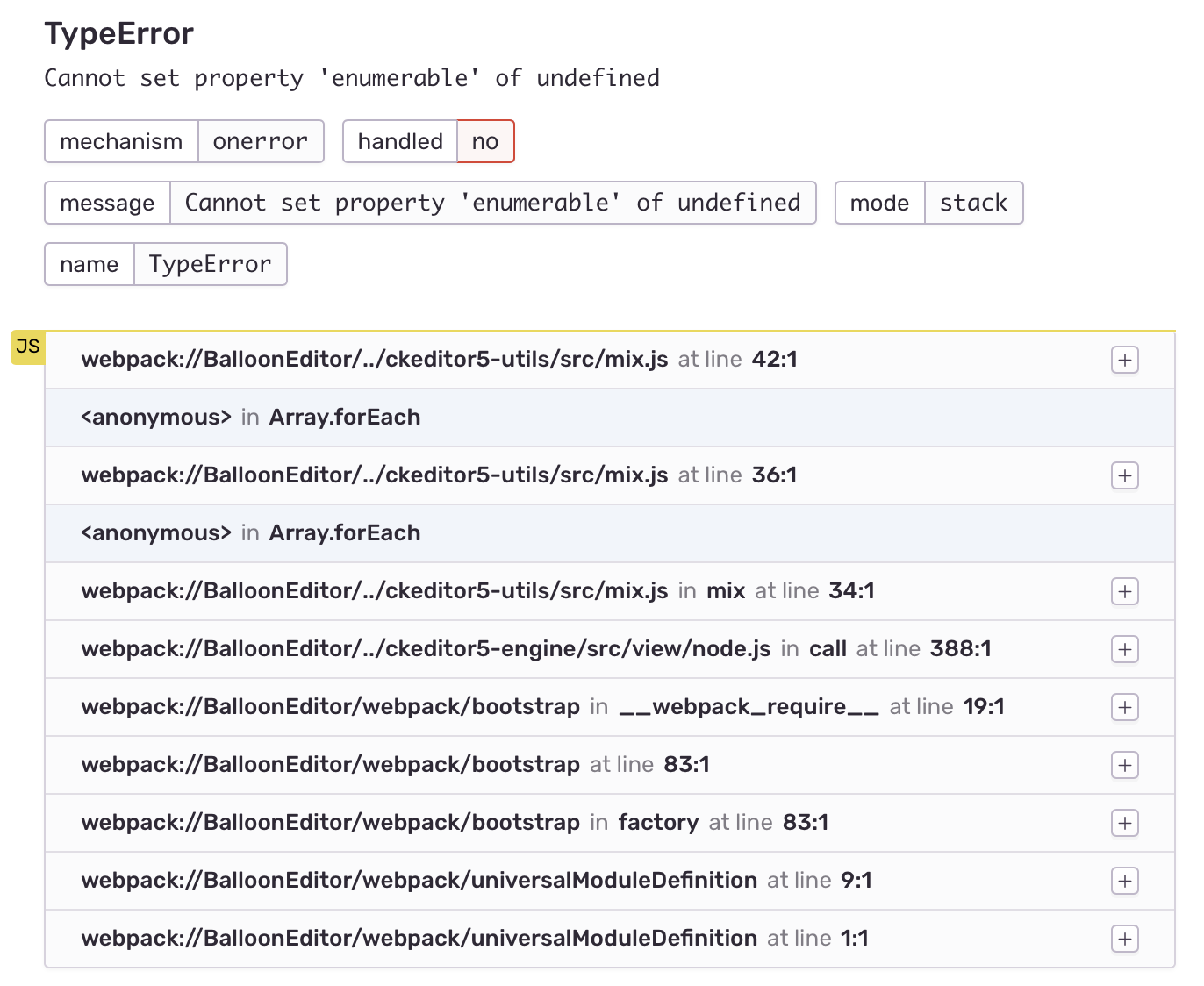Select the 'mechanism onerror' tag pill
Screen dimensions: 1204x986
pyautogui.click(x=183, y=141)
